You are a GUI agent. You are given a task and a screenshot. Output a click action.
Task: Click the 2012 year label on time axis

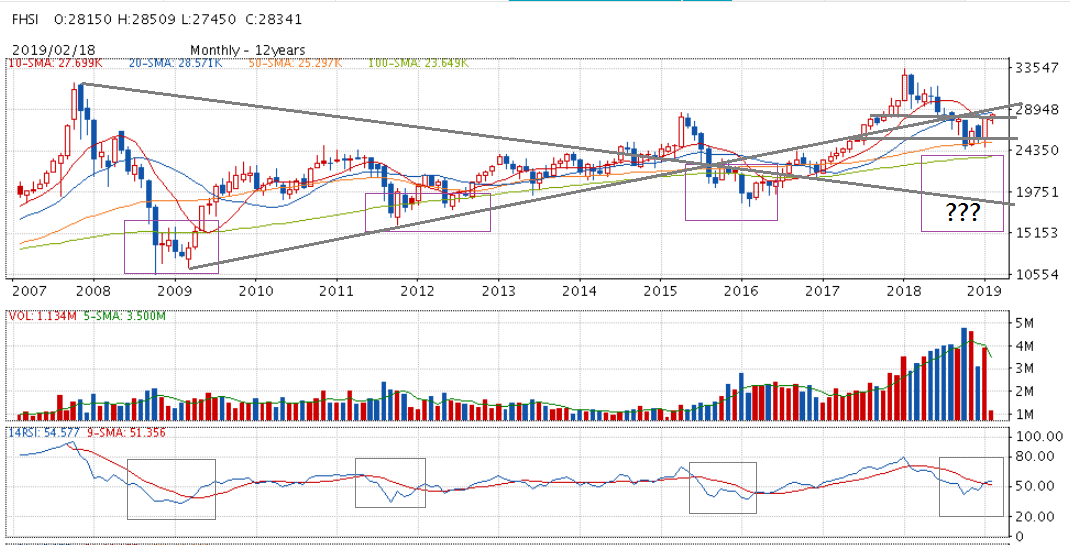click(417, 291)
